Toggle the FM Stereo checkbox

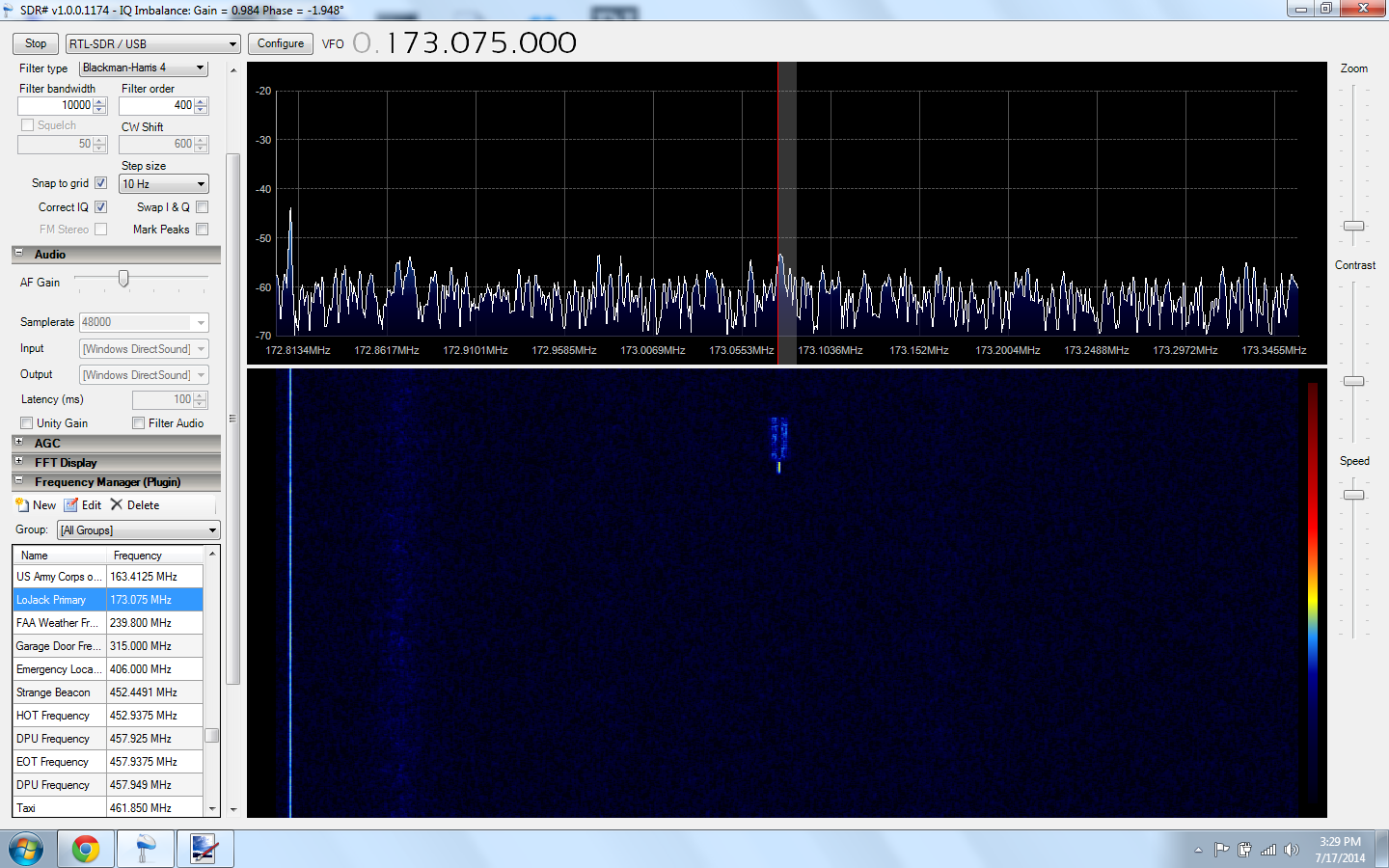coord(100,230)
